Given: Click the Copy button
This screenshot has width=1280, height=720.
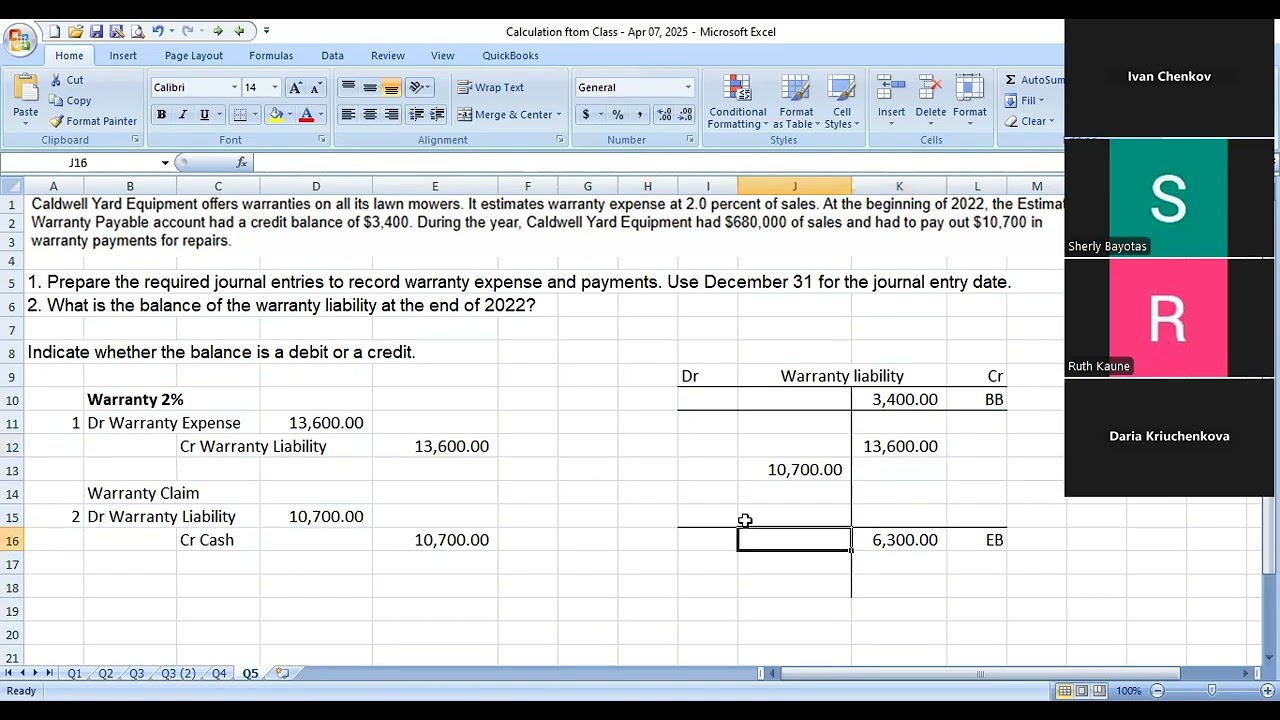Looking at the screenshot, I should coord(71,100).
